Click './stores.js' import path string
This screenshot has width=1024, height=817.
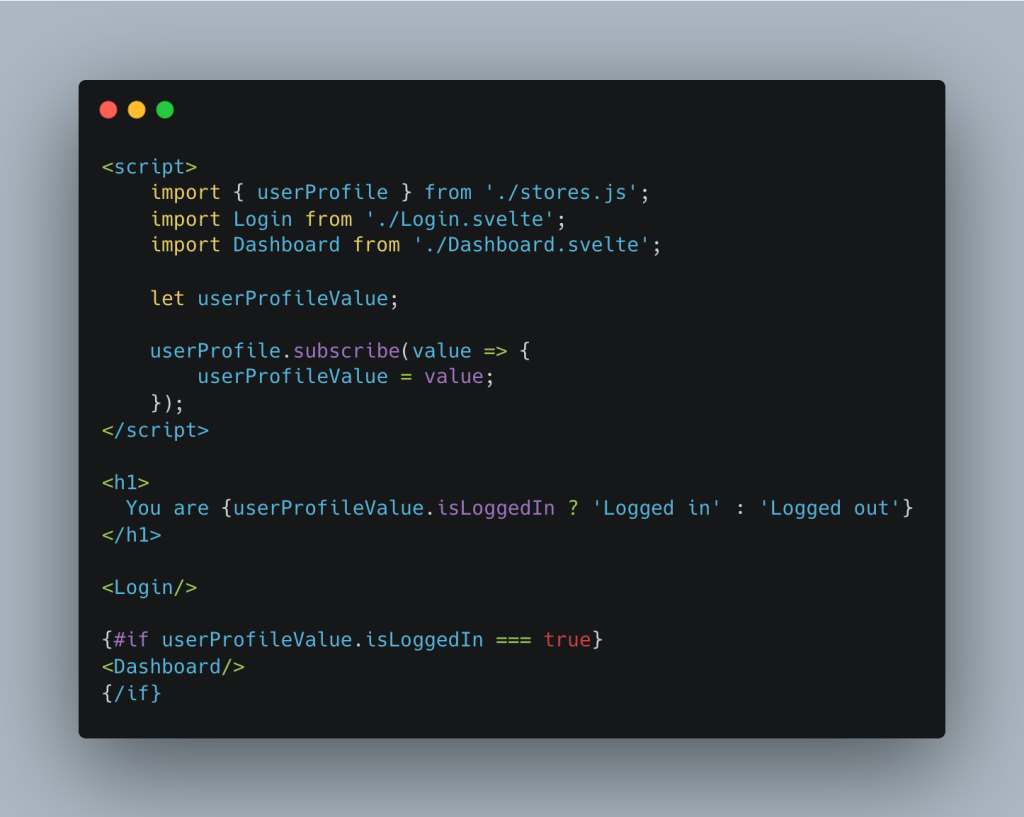pos(561,193)
